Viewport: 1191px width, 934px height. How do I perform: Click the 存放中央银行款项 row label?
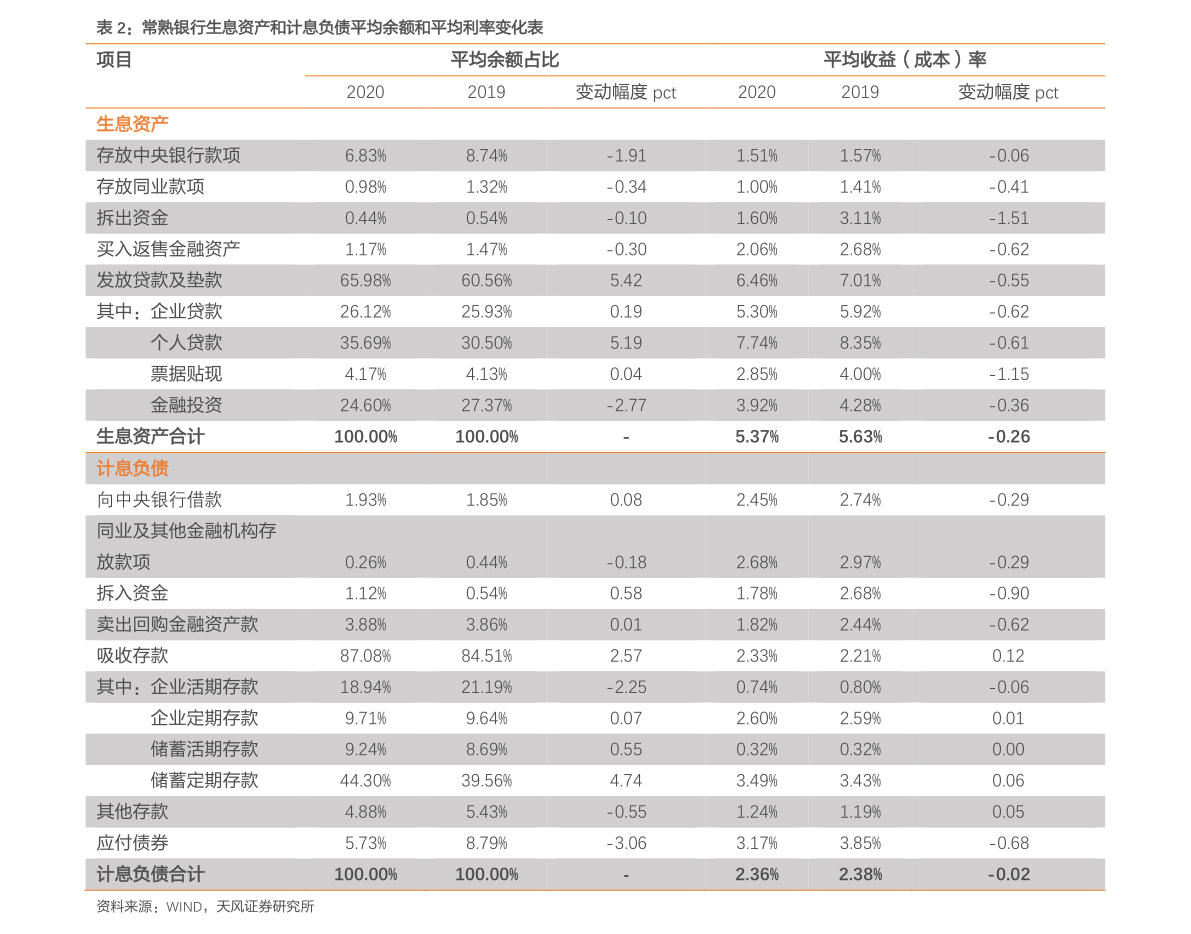(x=168, y=156)
